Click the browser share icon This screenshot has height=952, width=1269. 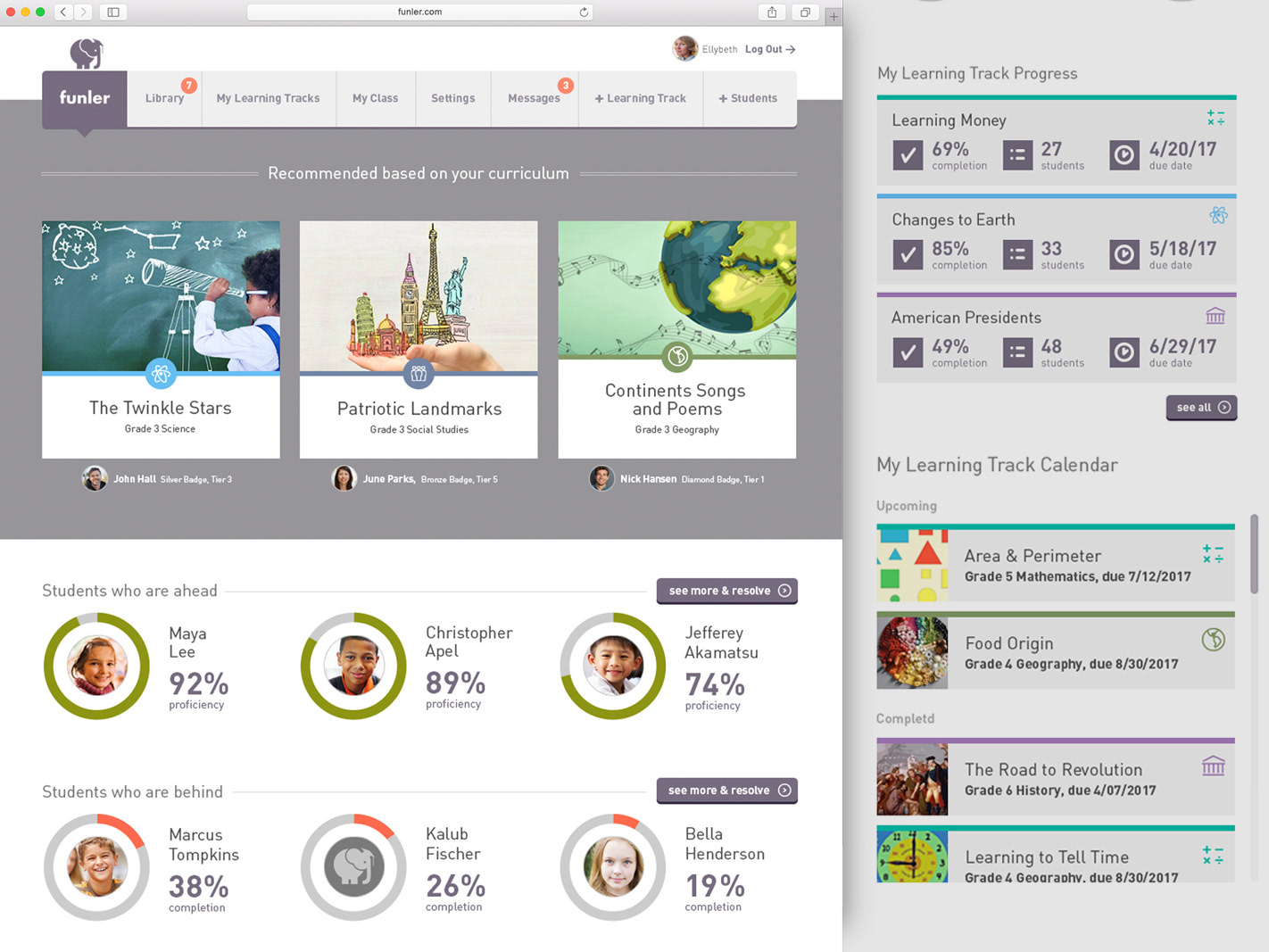pos(772,12)
